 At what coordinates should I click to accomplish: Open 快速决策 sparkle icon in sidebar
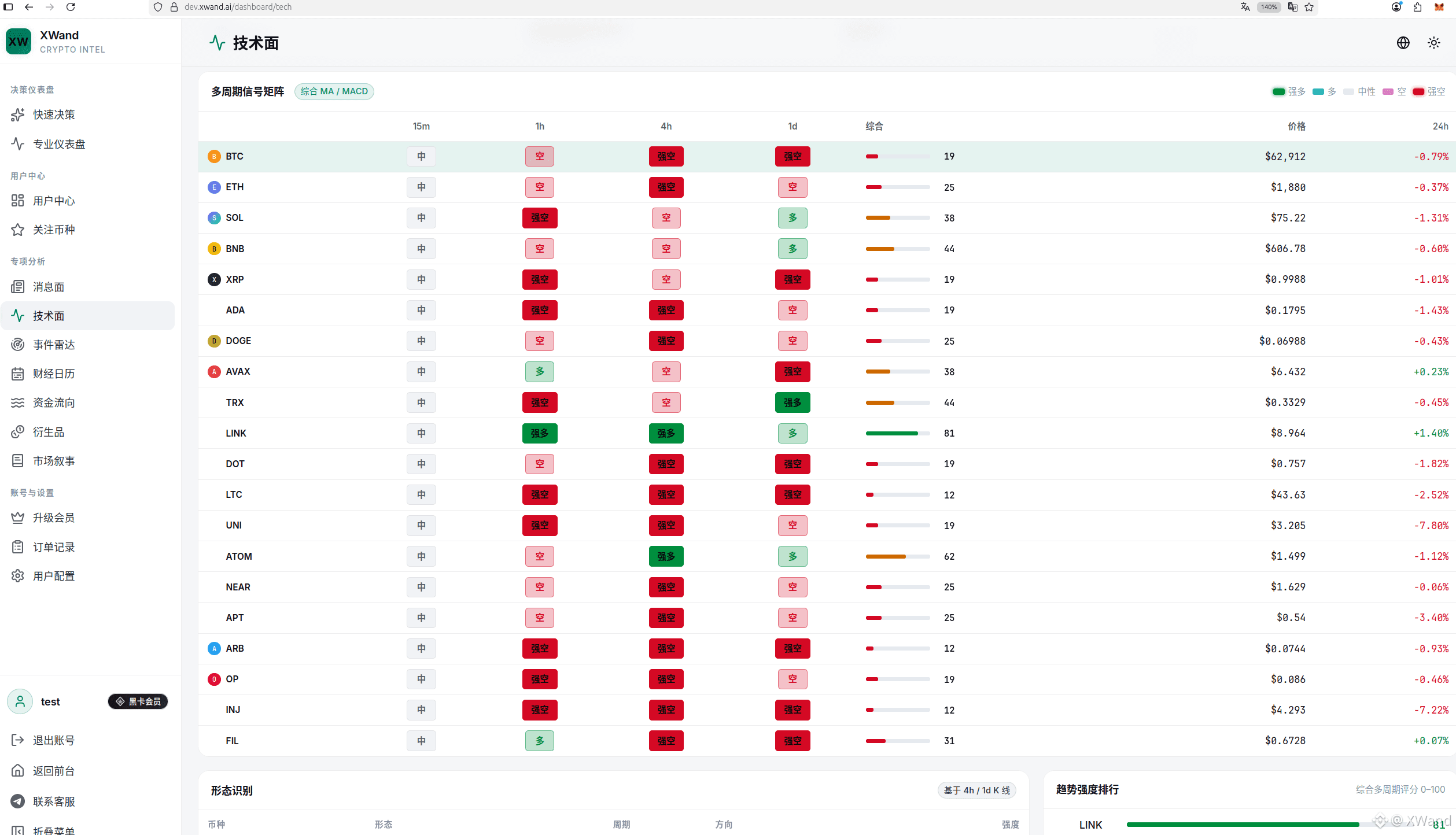(18, 114)
